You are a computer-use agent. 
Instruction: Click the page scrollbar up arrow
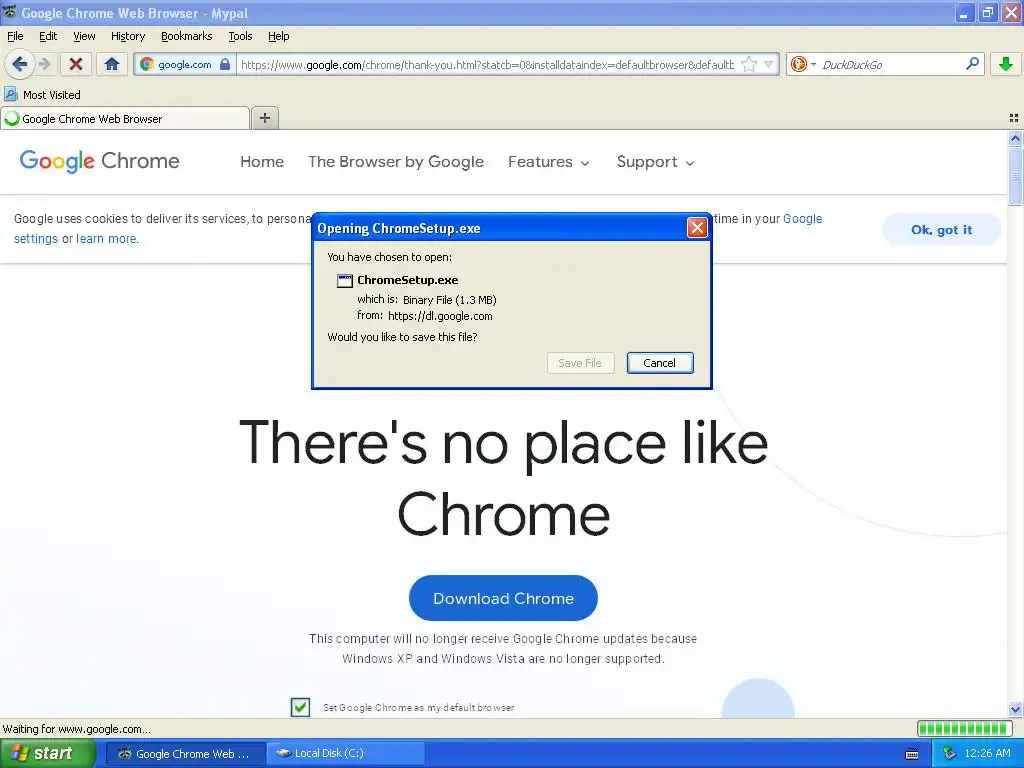(1015, 138)
